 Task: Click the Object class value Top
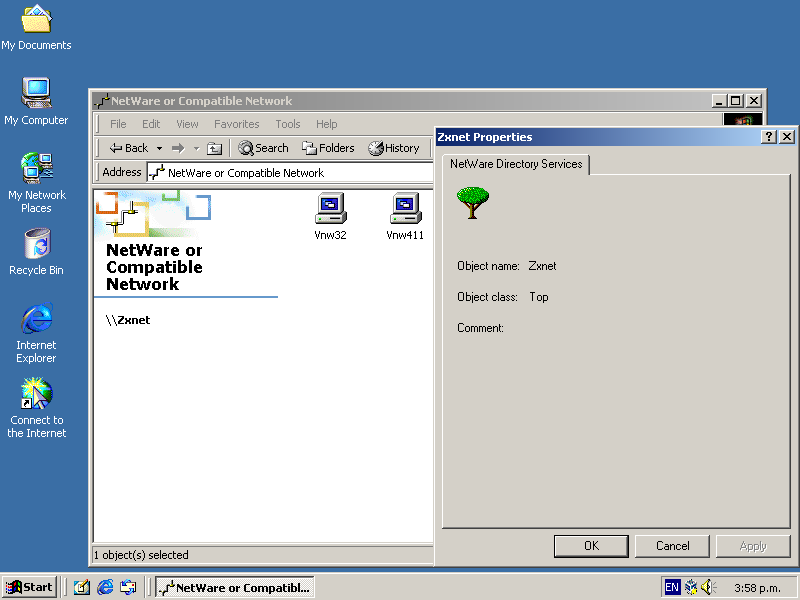(x=539, y=297)
